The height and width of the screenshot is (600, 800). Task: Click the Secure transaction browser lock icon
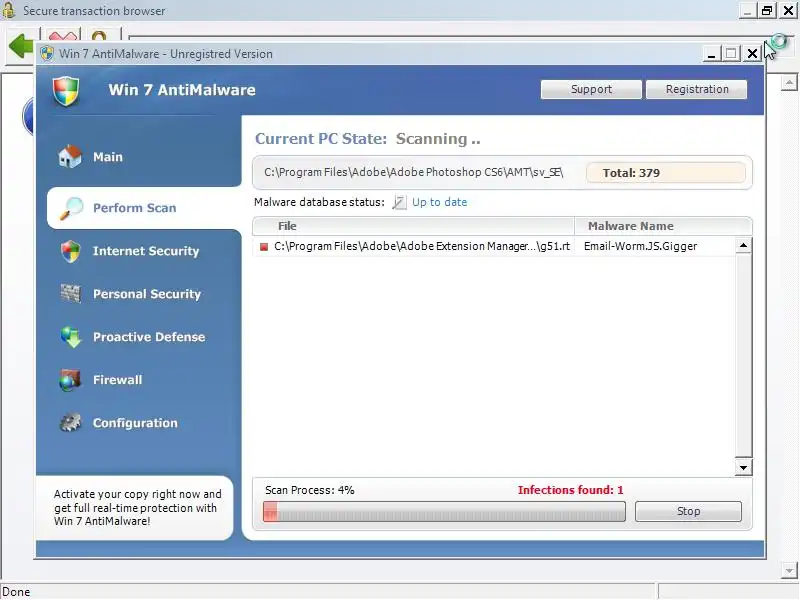[x=8, y=10]
